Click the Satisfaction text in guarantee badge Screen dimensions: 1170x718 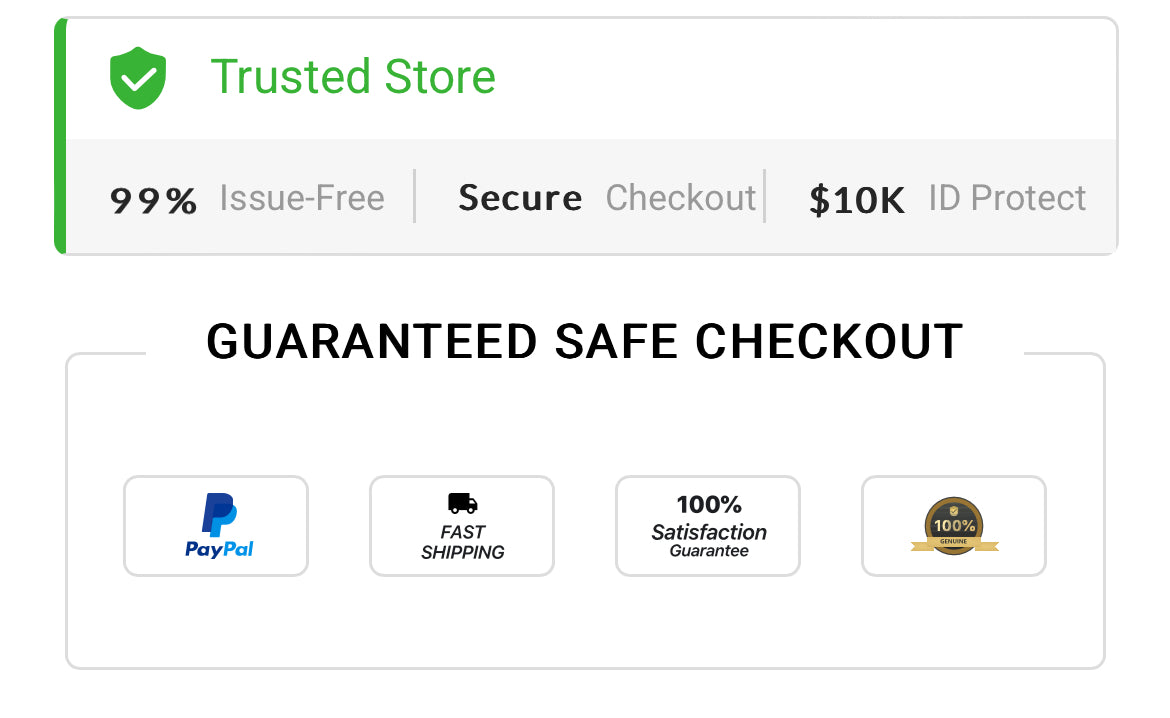pyautogui.click(x=709, y=532)
